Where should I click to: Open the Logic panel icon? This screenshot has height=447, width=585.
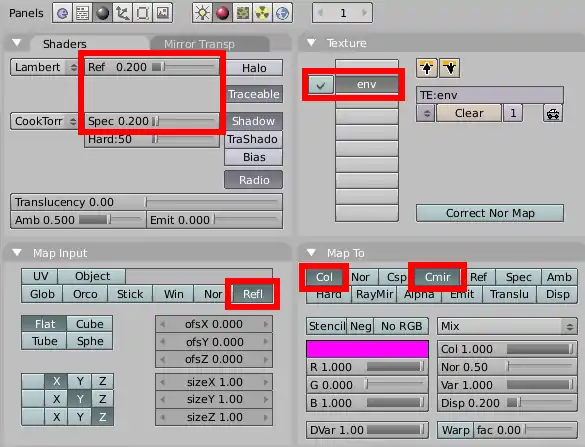[x=63, y=13]
